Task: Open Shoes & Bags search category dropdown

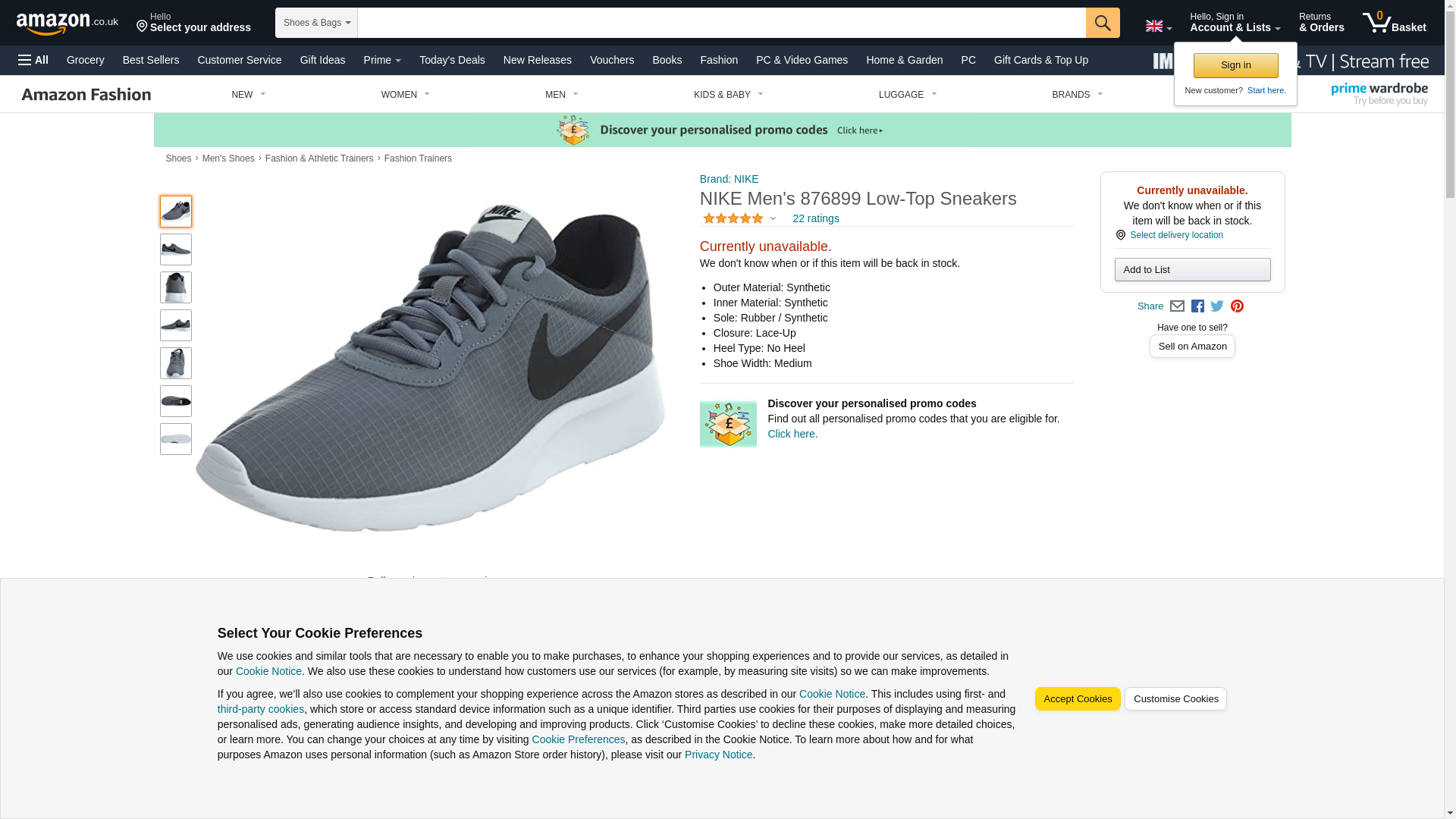Action: pyautogui.click(x=316, y=23)
